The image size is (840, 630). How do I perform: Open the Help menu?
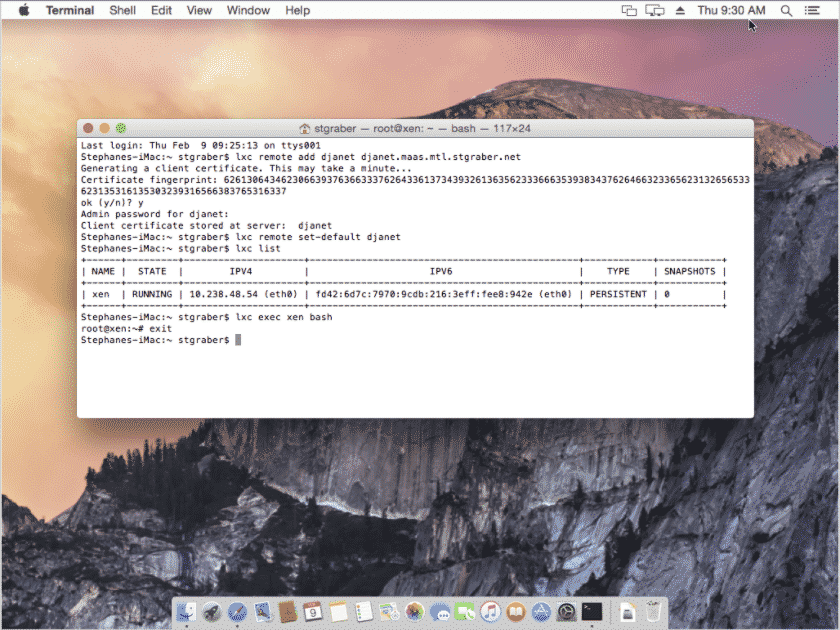(x=297, y=10)
